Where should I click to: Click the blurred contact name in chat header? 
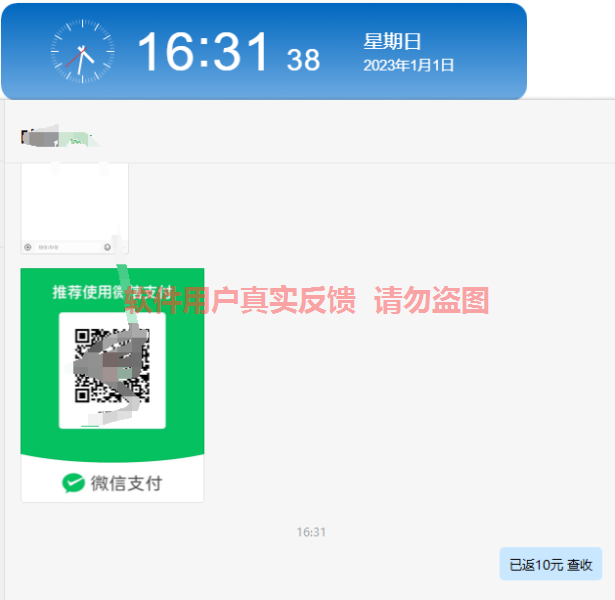pyautogui.click(x=57, y=138)
